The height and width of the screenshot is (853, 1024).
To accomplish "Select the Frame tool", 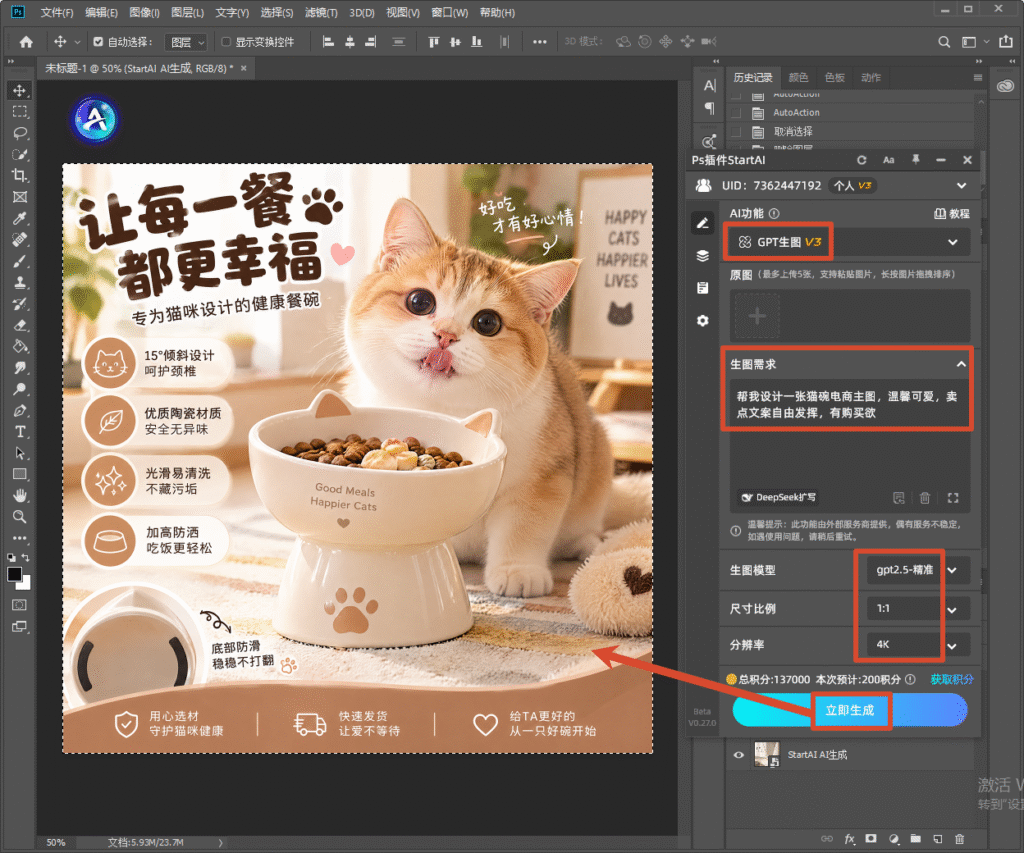I will (20, 197).
